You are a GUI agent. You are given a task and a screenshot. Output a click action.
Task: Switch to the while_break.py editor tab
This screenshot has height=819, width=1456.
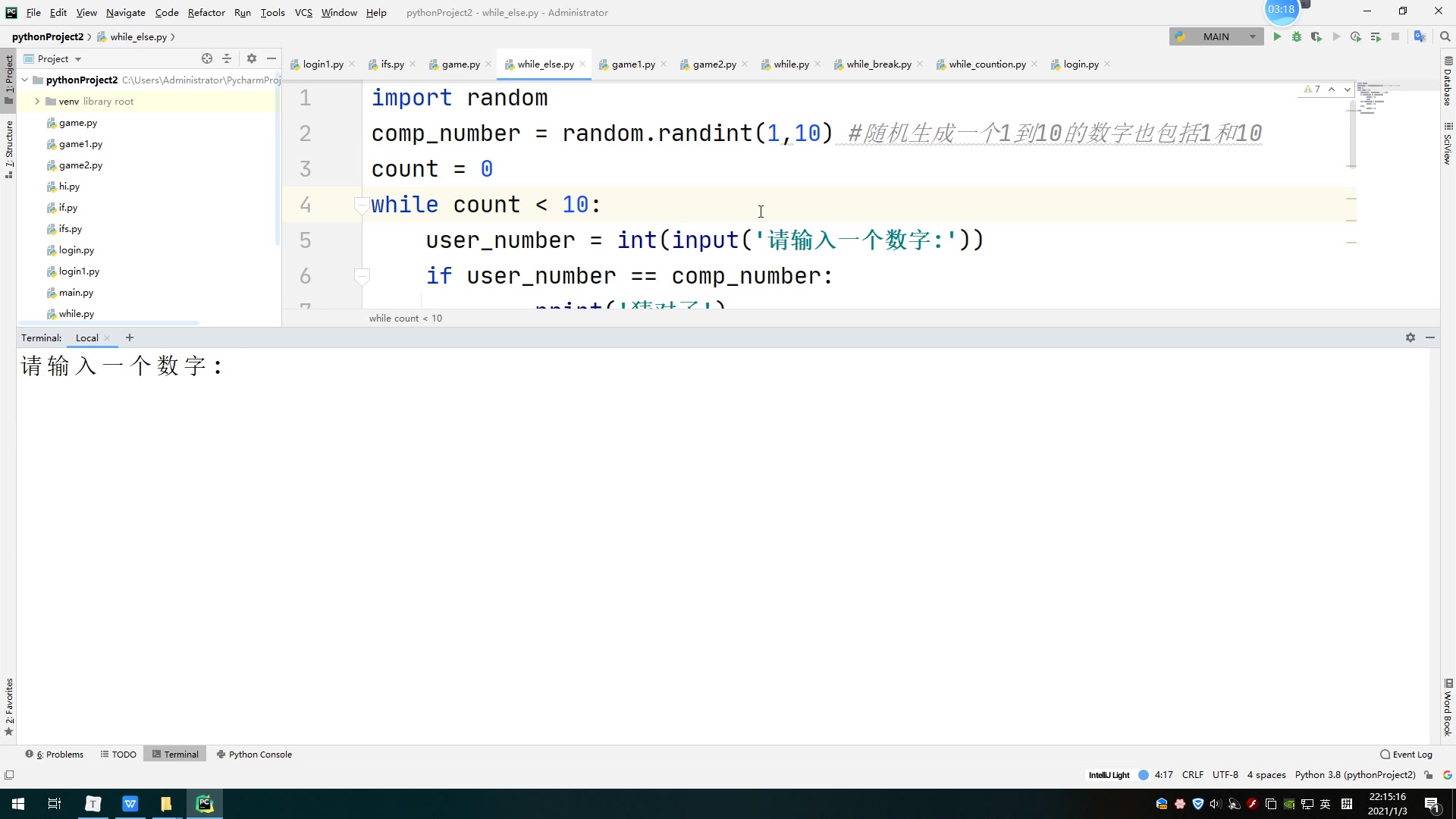[x=878, y=64]
